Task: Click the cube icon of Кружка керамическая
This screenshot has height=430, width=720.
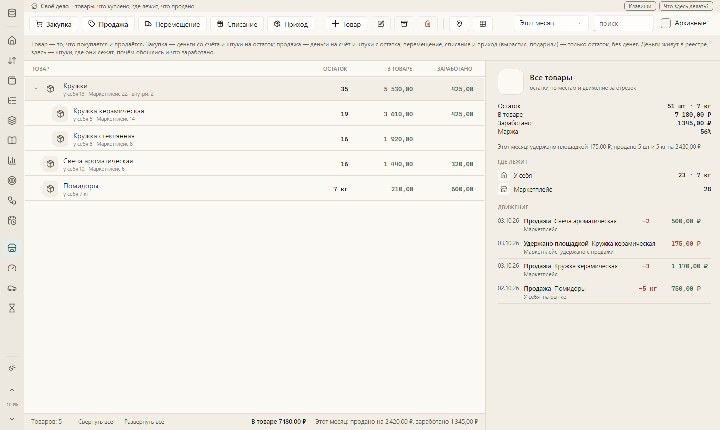Action: coord(60,113)
